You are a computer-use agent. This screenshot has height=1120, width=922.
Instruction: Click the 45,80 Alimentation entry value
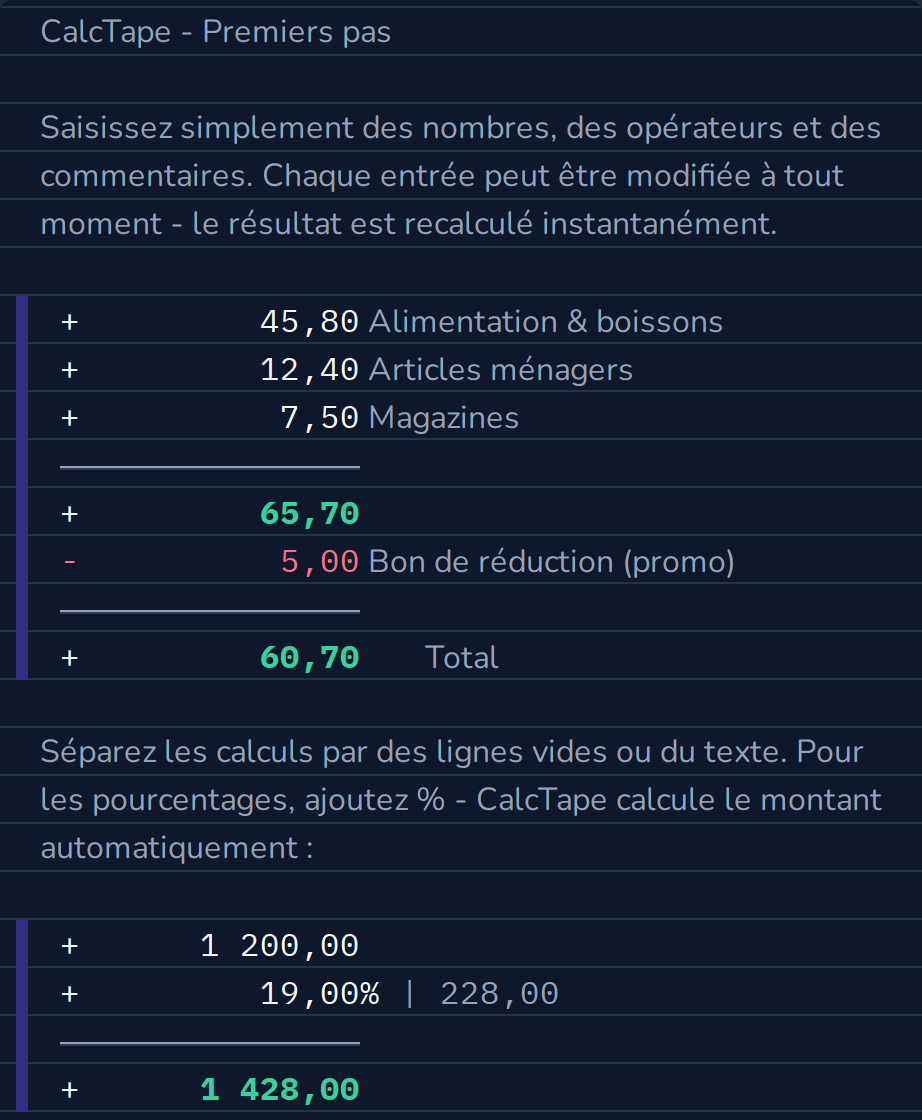click(309, 322)
